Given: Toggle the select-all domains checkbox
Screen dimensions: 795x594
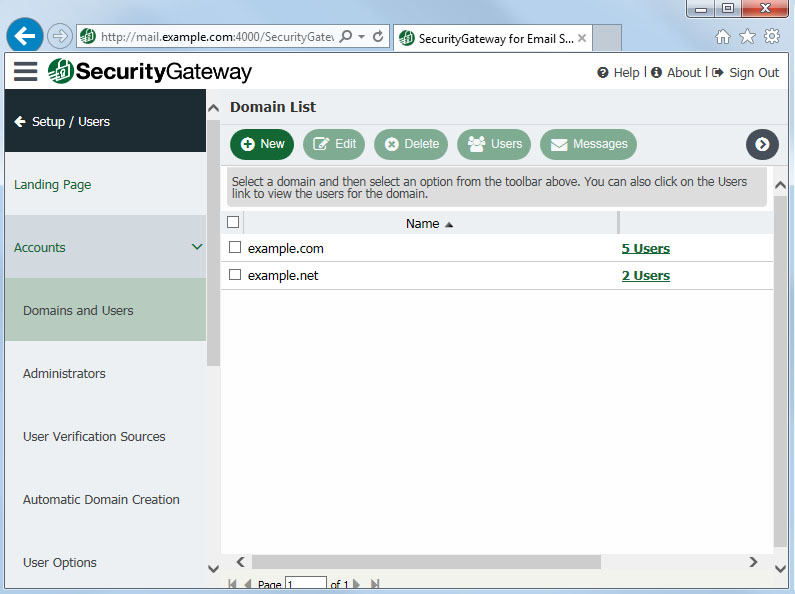Looking at the screenshot, I should (233, 222).
